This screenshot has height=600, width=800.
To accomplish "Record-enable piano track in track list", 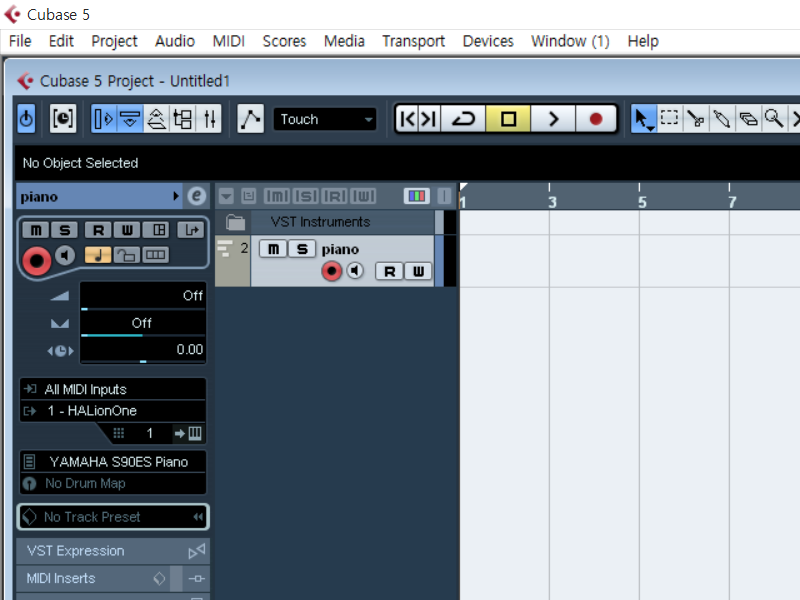I will click(x=331, y=271).
